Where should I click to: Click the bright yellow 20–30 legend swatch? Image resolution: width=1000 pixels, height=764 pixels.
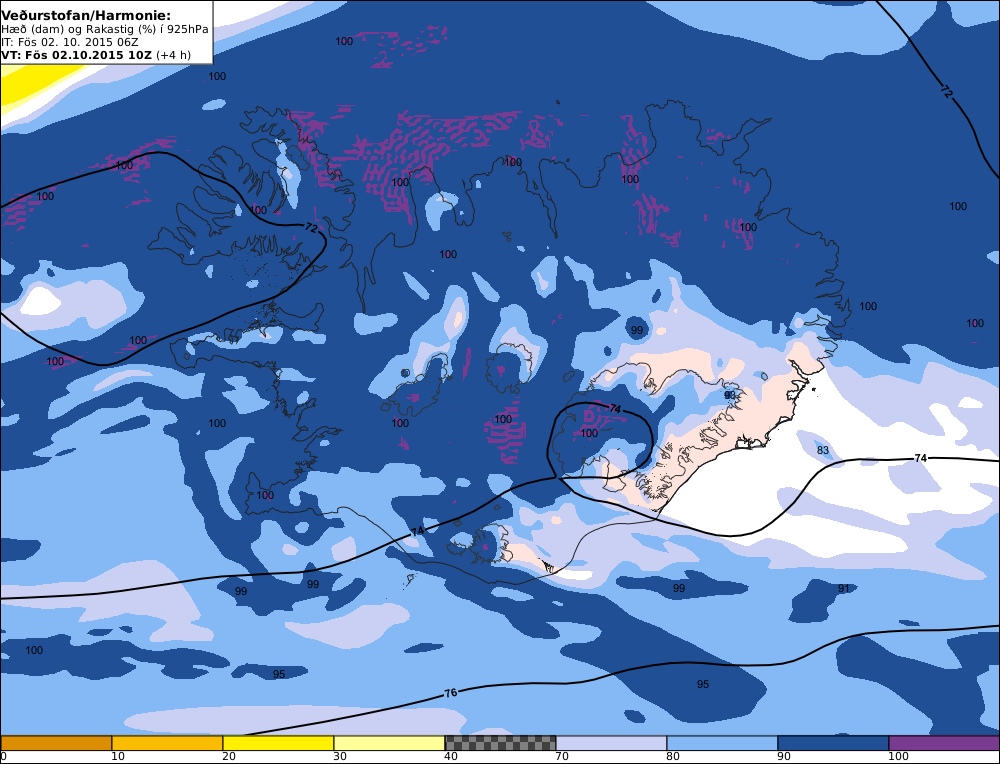278,743
